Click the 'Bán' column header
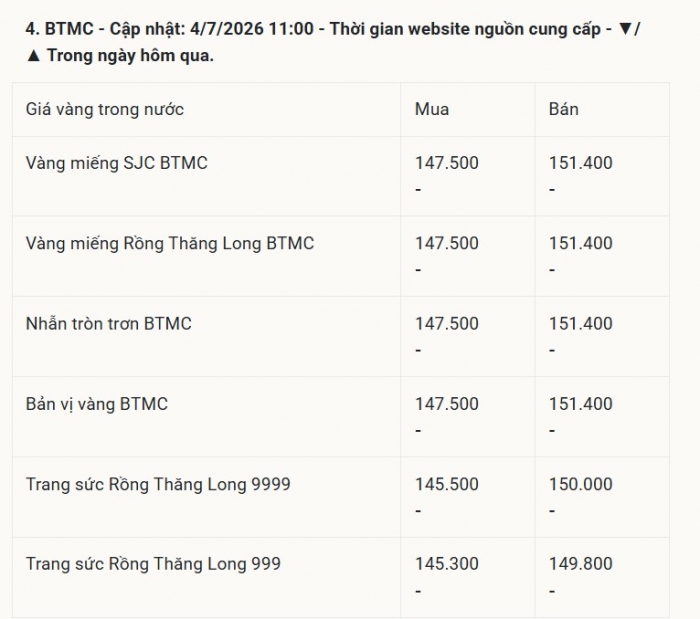This screenshot has height=619, width=700. [563, 109]
